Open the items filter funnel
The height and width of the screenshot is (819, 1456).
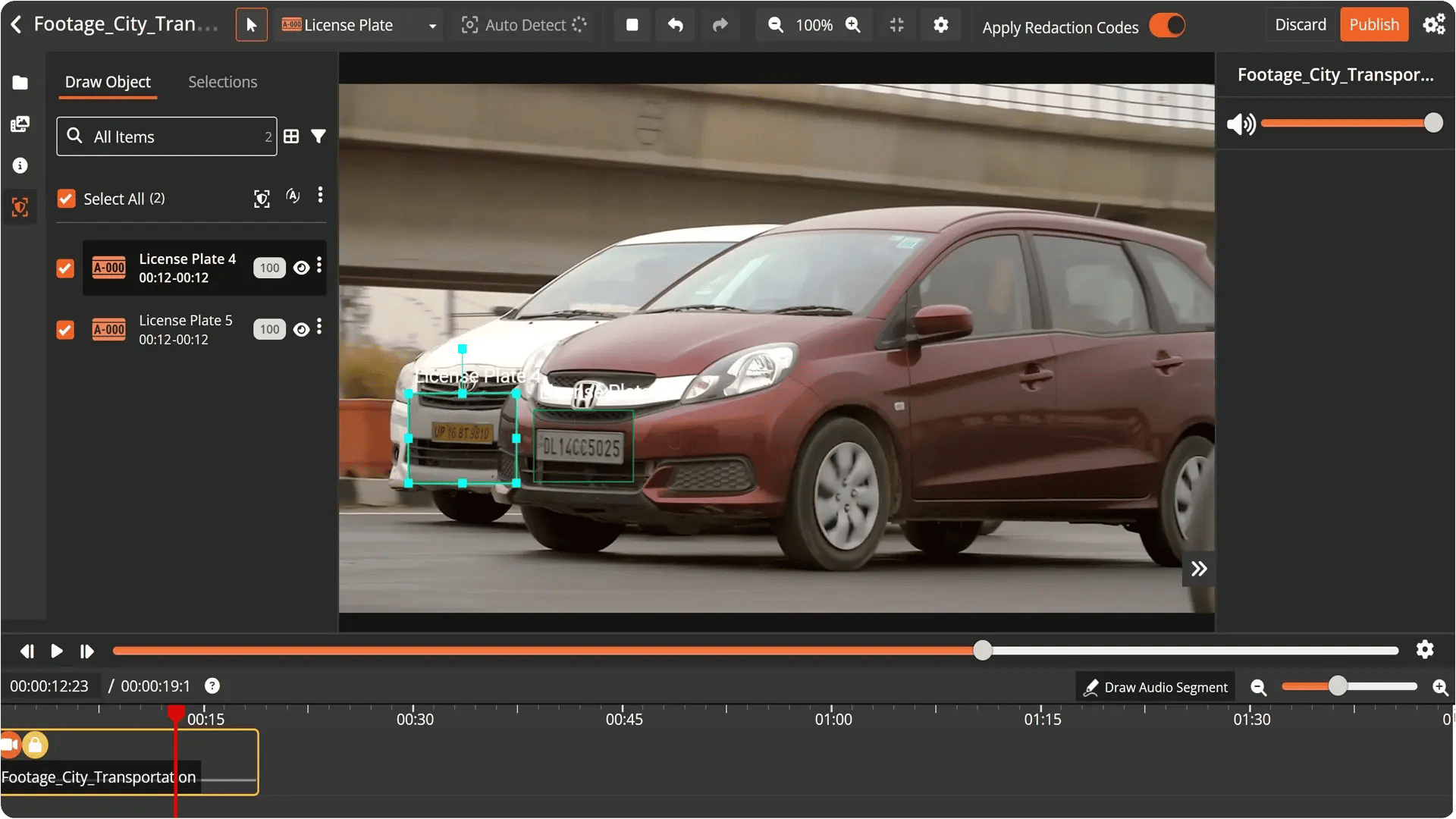318,136
